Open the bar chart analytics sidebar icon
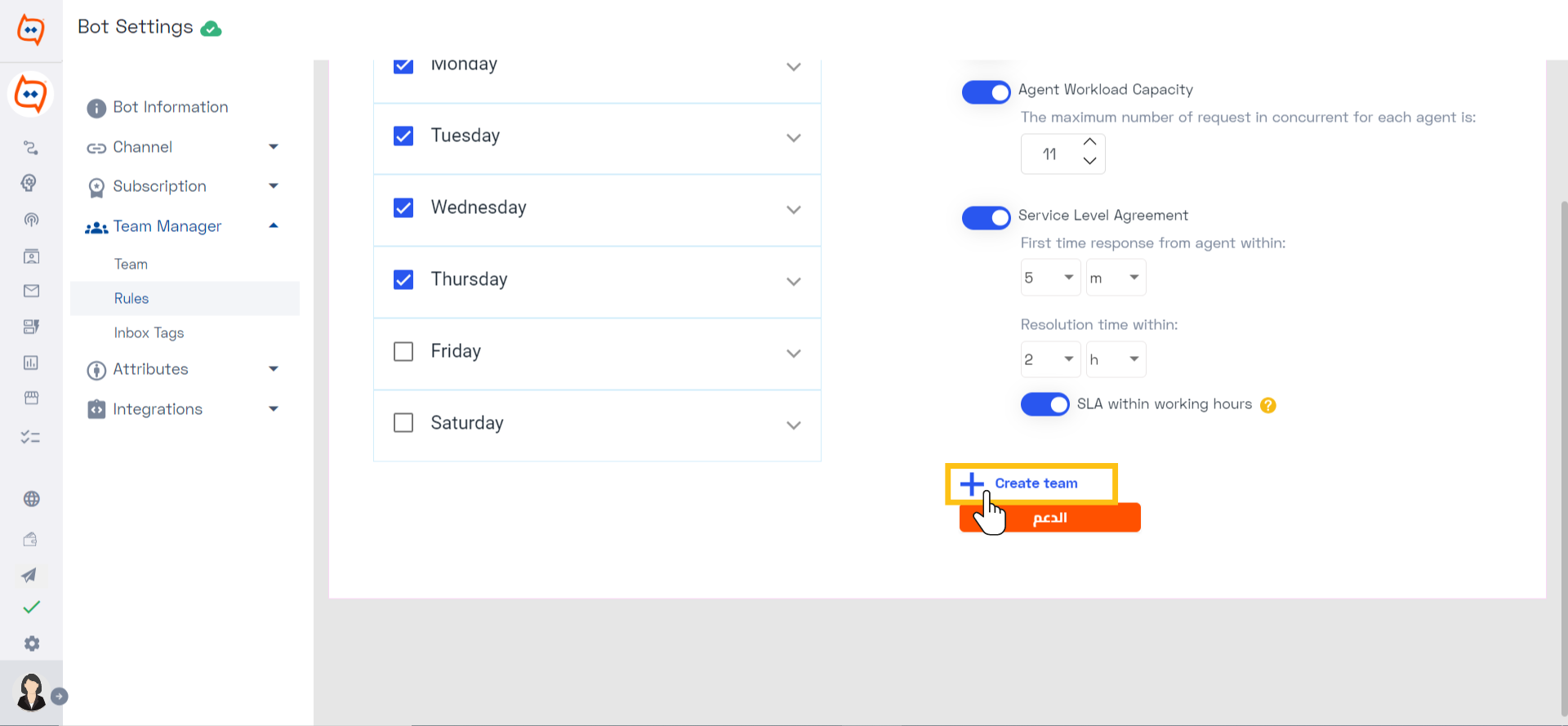The height and width of the screenshot is (726, 1568). click(31, 363)
